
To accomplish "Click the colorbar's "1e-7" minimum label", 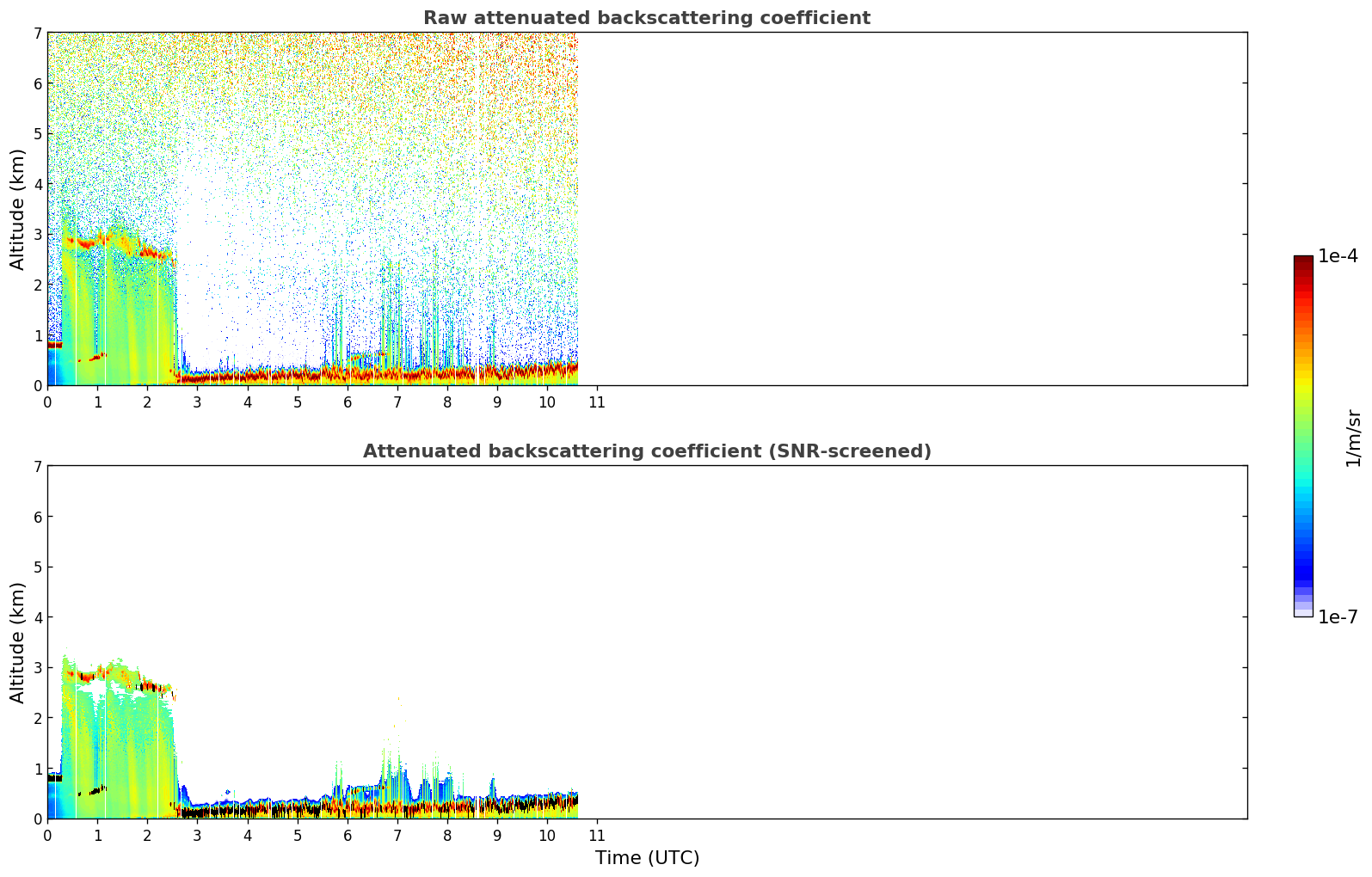I will (x=1338, y=617).
